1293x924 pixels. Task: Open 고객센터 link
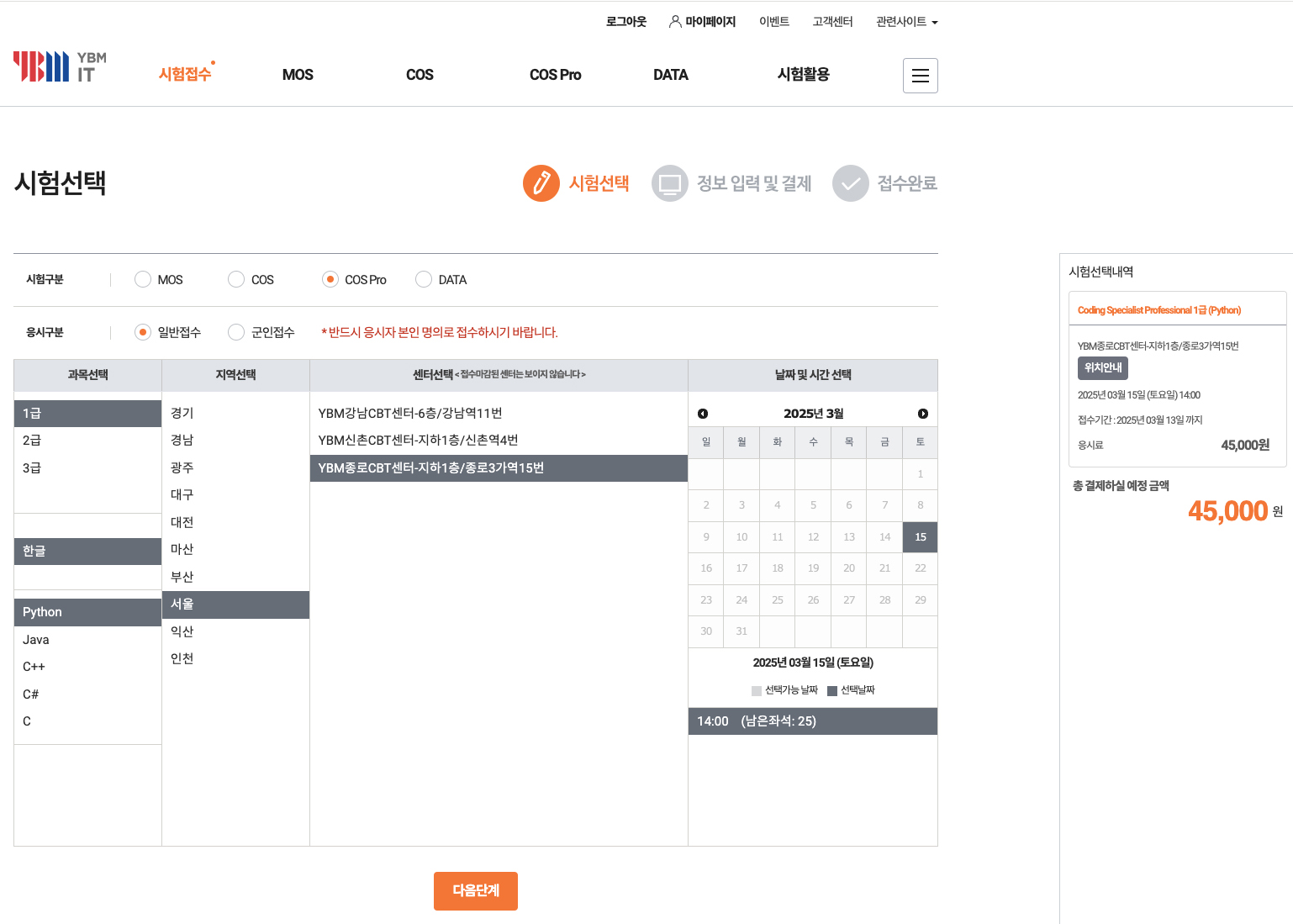pos(832,22)
